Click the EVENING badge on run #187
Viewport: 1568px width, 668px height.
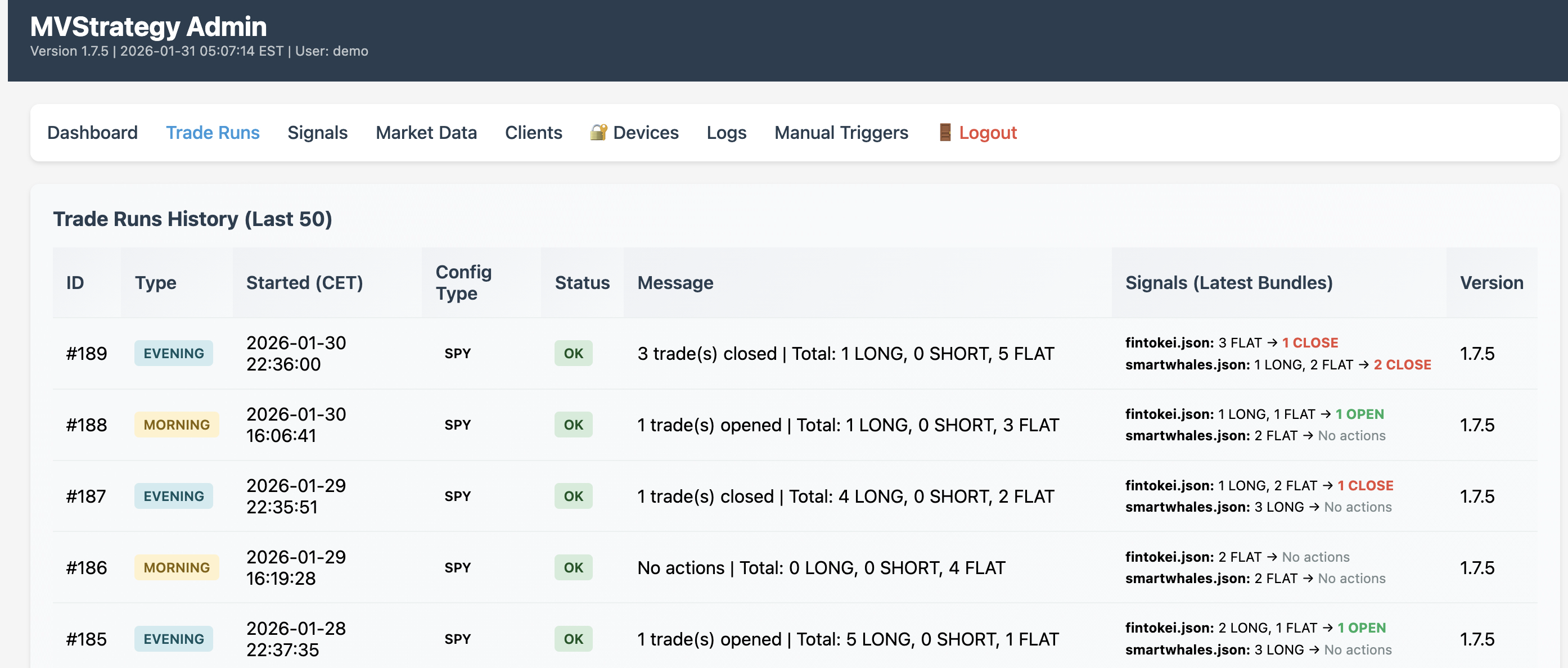[173, 496]
